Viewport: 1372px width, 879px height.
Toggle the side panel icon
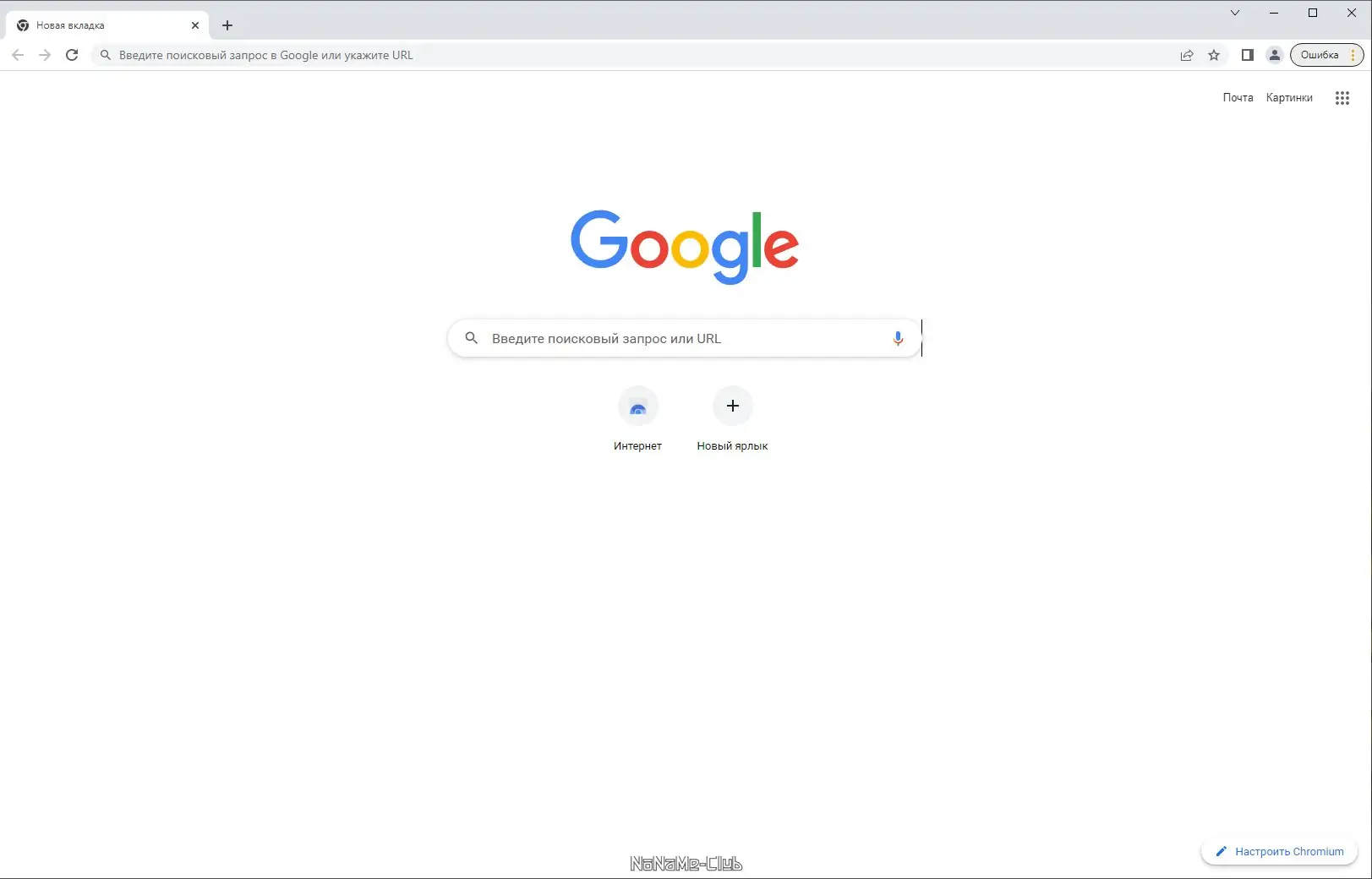[x=1247, y=55]
